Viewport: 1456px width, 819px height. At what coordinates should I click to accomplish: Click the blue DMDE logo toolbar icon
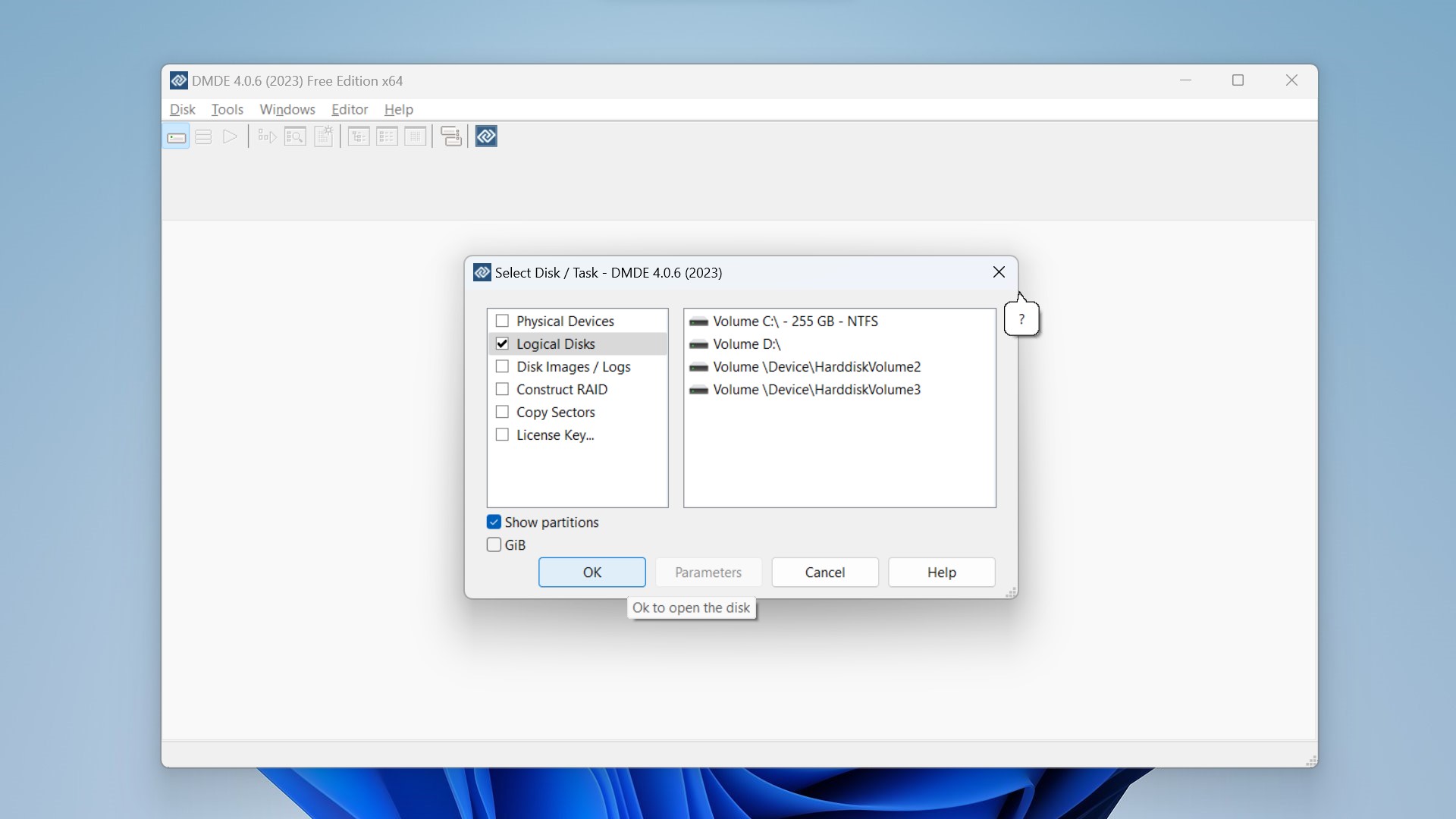(x=486, y=137)
